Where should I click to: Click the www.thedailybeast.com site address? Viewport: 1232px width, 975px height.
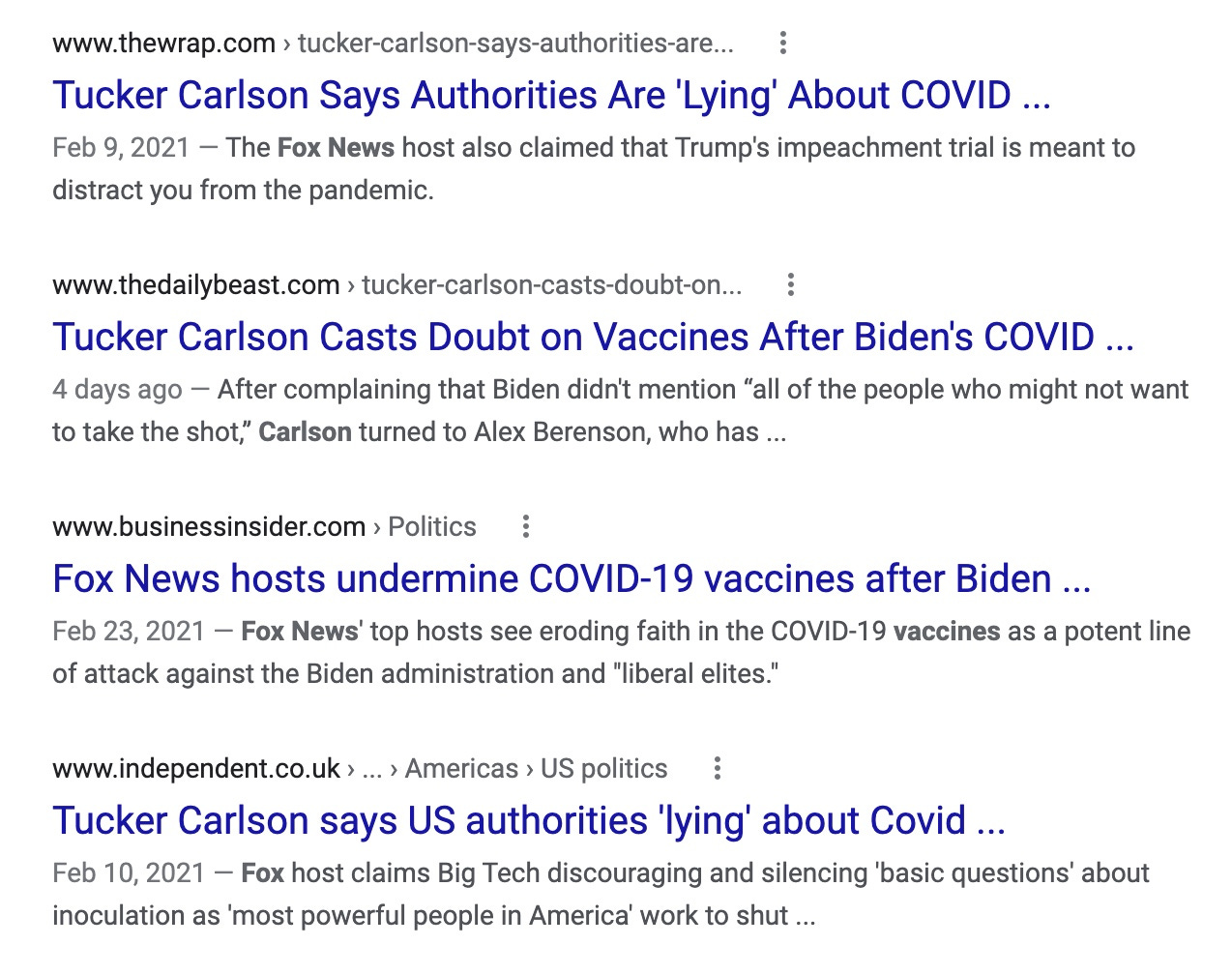click(x=195, y=284)
